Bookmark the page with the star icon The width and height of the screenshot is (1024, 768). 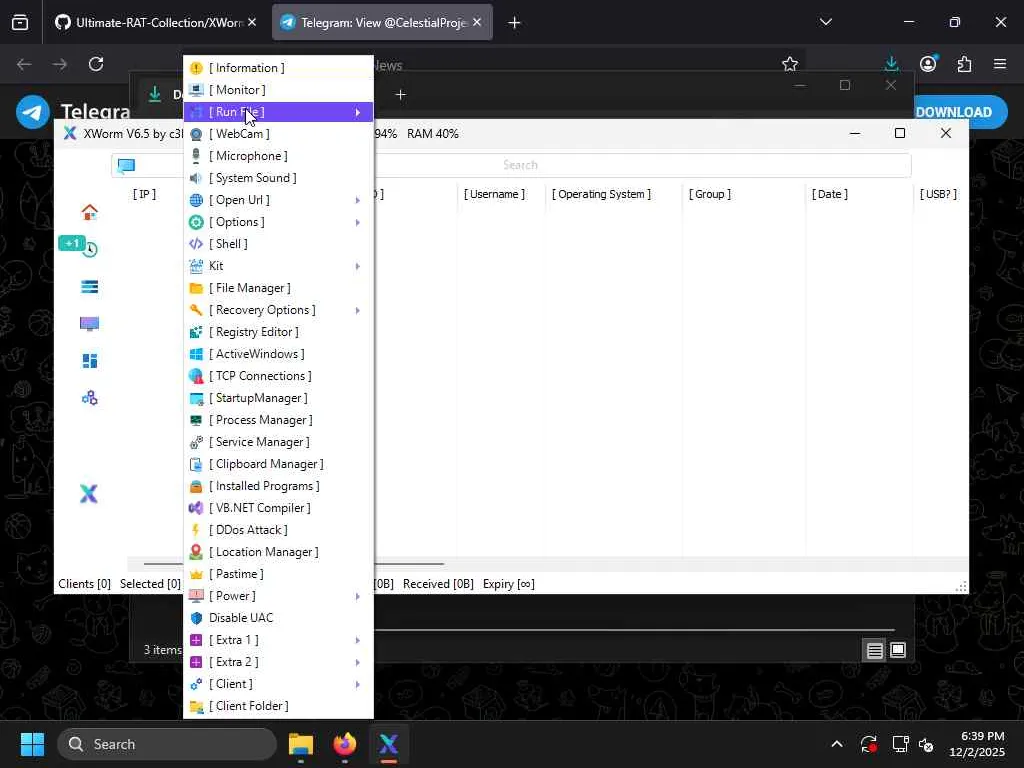[790, 64]
